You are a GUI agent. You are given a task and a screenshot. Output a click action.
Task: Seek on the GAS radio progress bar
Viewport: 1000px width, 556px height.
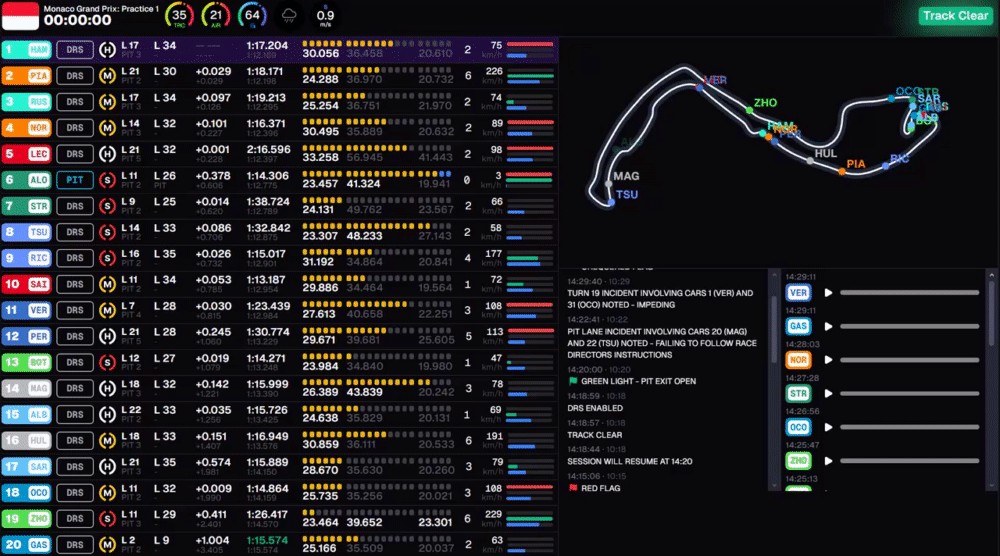point(909,326)
